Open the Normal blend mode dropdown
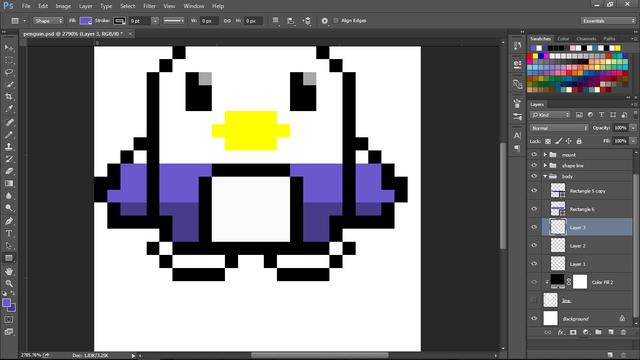This screenshot has height=360, width=640. point(559,128)
